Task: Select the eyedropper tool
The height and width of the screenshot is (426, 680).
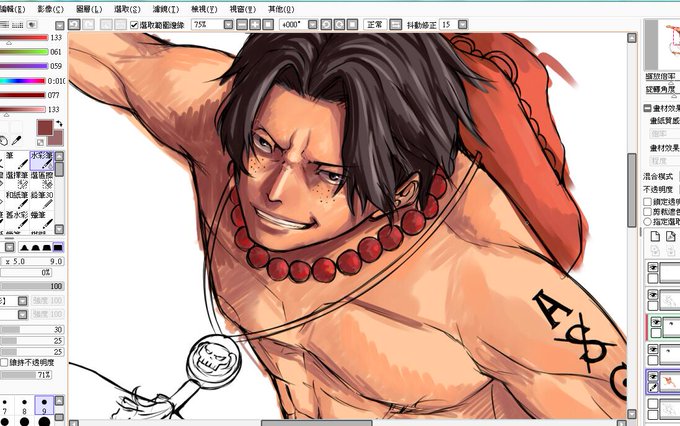Action: 16,141
